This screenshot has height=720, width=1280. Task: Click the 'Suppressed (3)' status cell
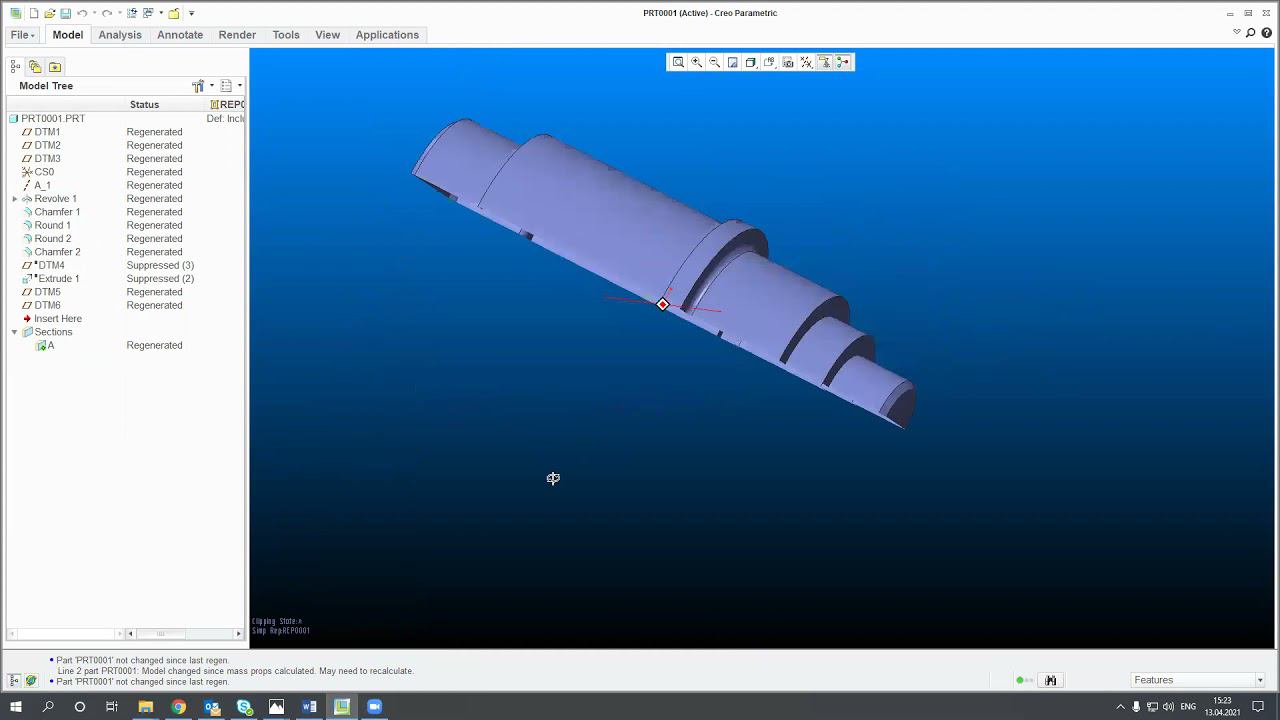[160, 266]
